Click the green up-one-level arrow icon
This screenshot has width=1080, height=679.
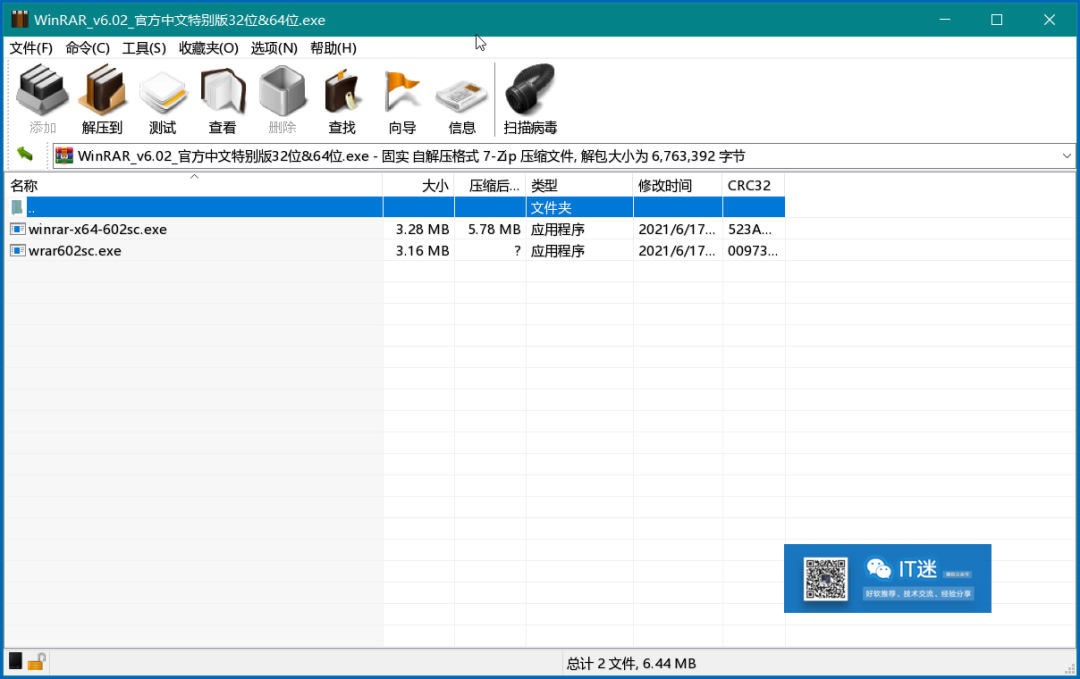(25, 154)
